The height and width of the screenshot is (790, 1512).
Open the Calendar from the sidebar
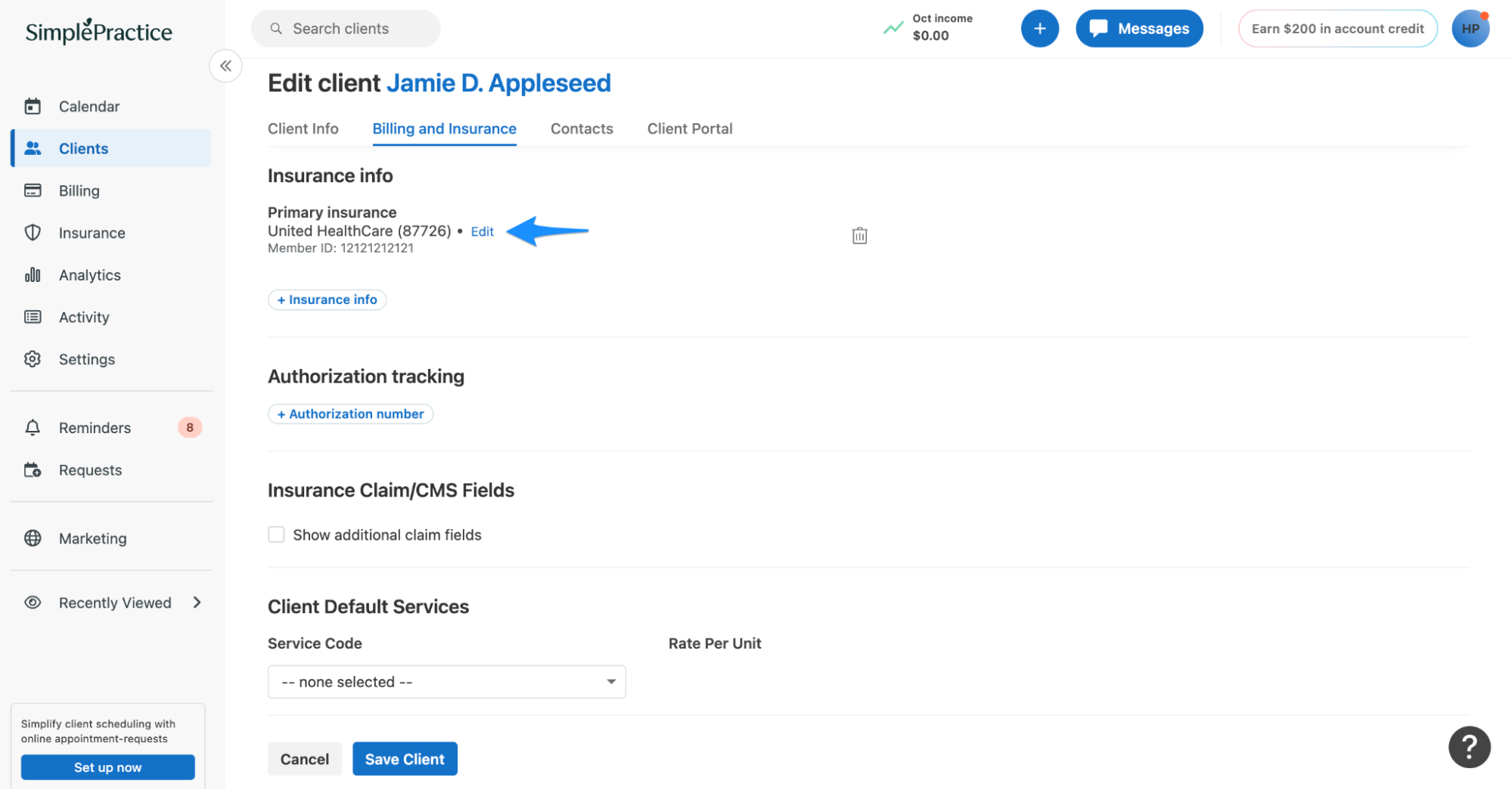point(88,106)
